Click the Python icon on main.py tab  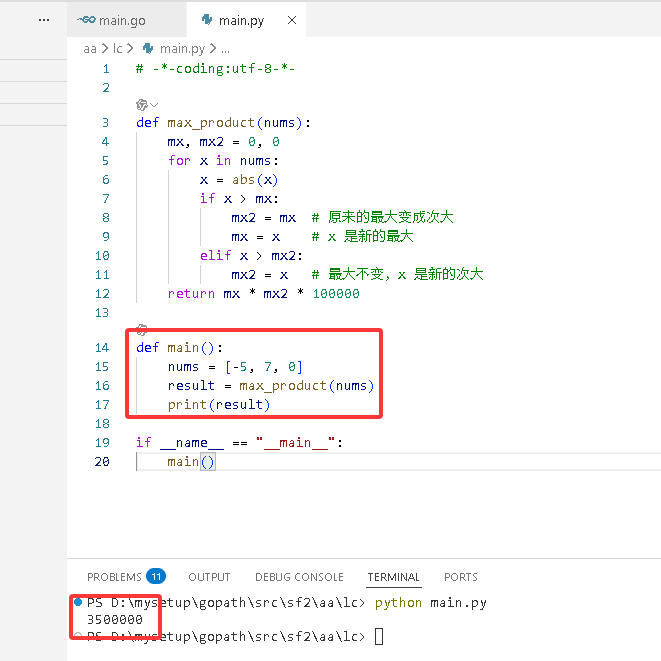coord(207,19)
